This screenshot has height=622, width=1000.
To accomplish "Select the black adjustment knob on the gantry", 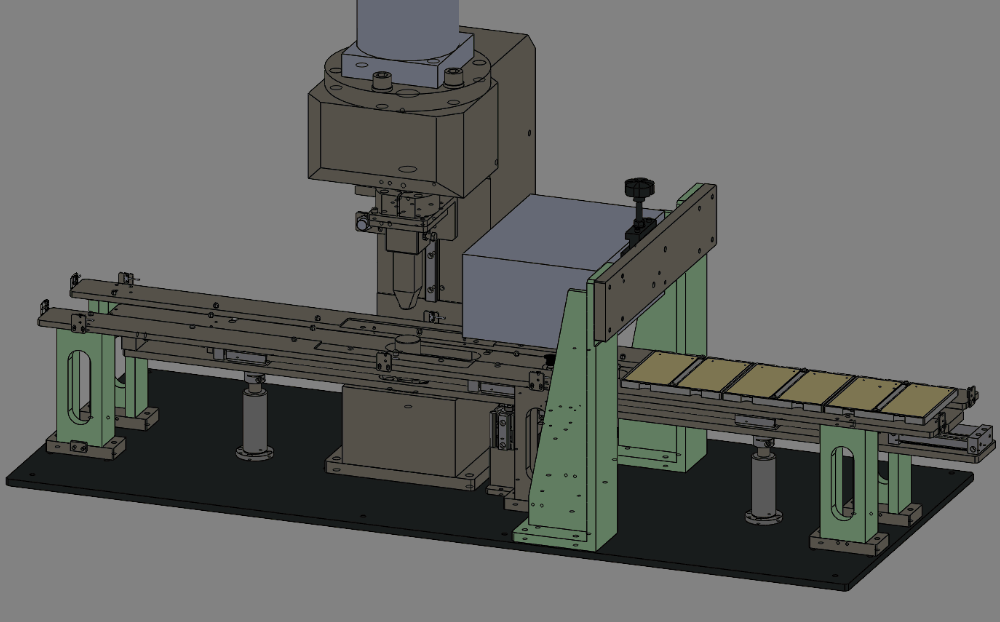I will coord(635,188).
